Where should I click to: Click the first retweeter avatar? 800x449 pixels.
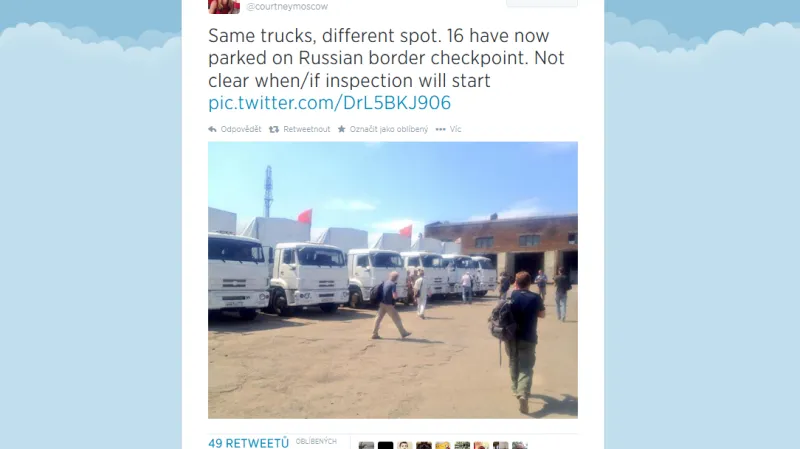(x=366, y=445)
